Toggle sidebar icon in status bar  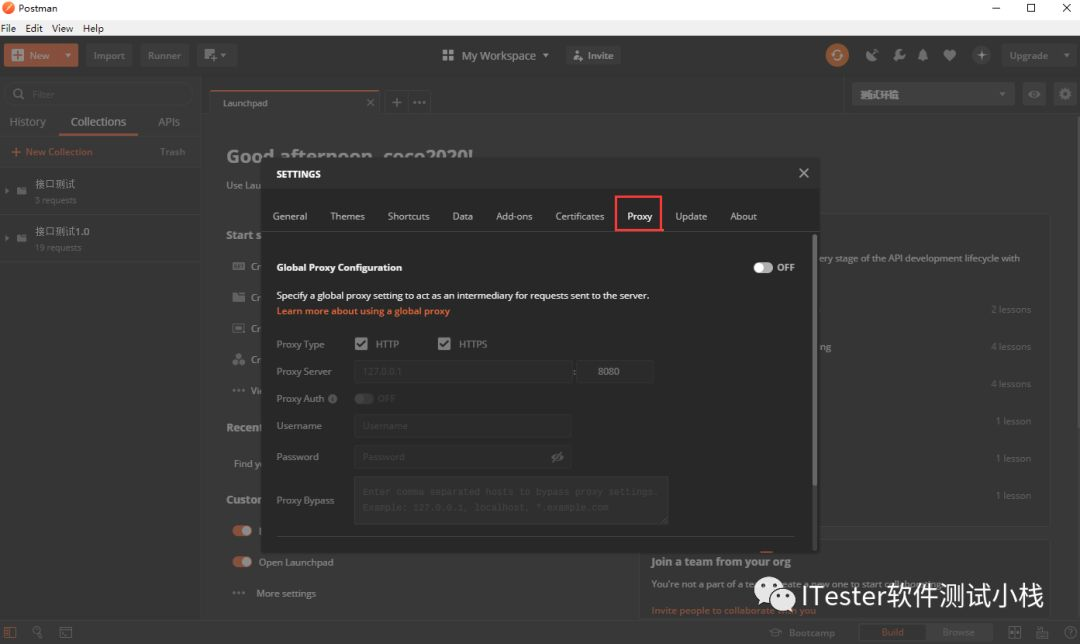(x=10, y=632)
